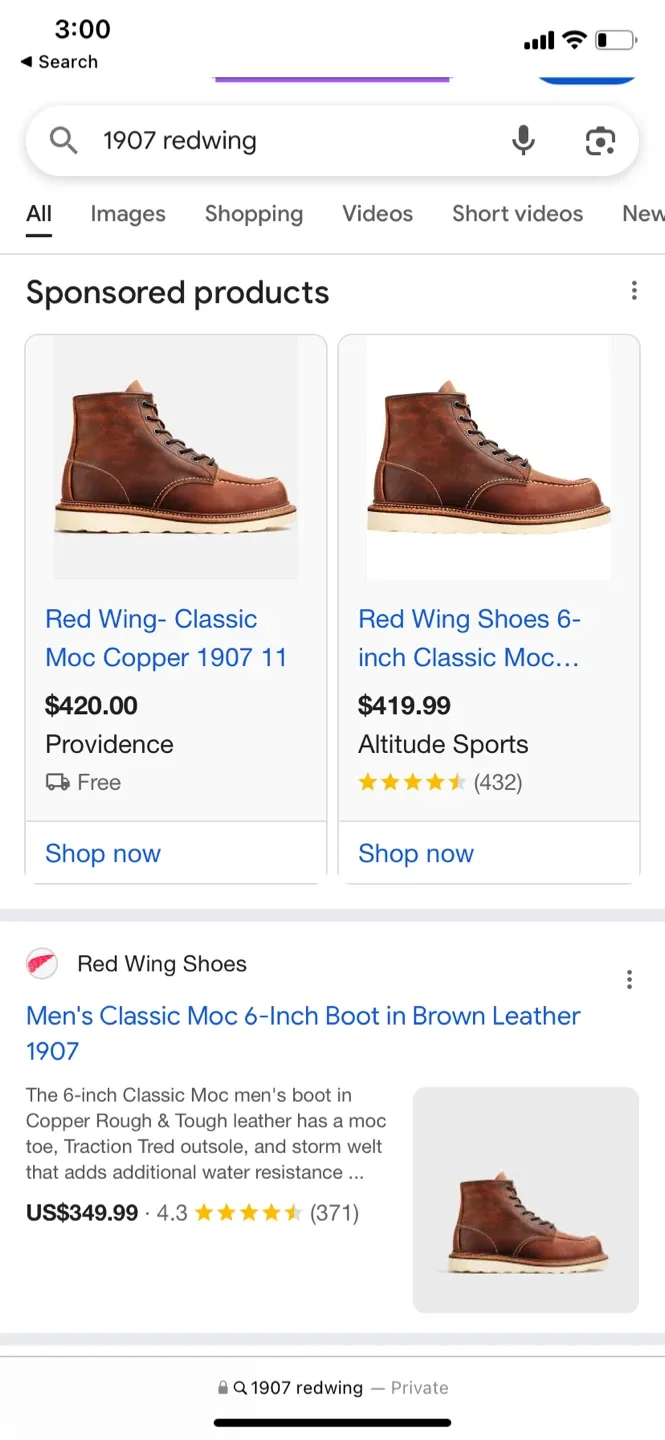Open the Sponsored products three-dot menu
Image resolution: width=665 pixels, height=1440 pixels.
pos(634,290)
